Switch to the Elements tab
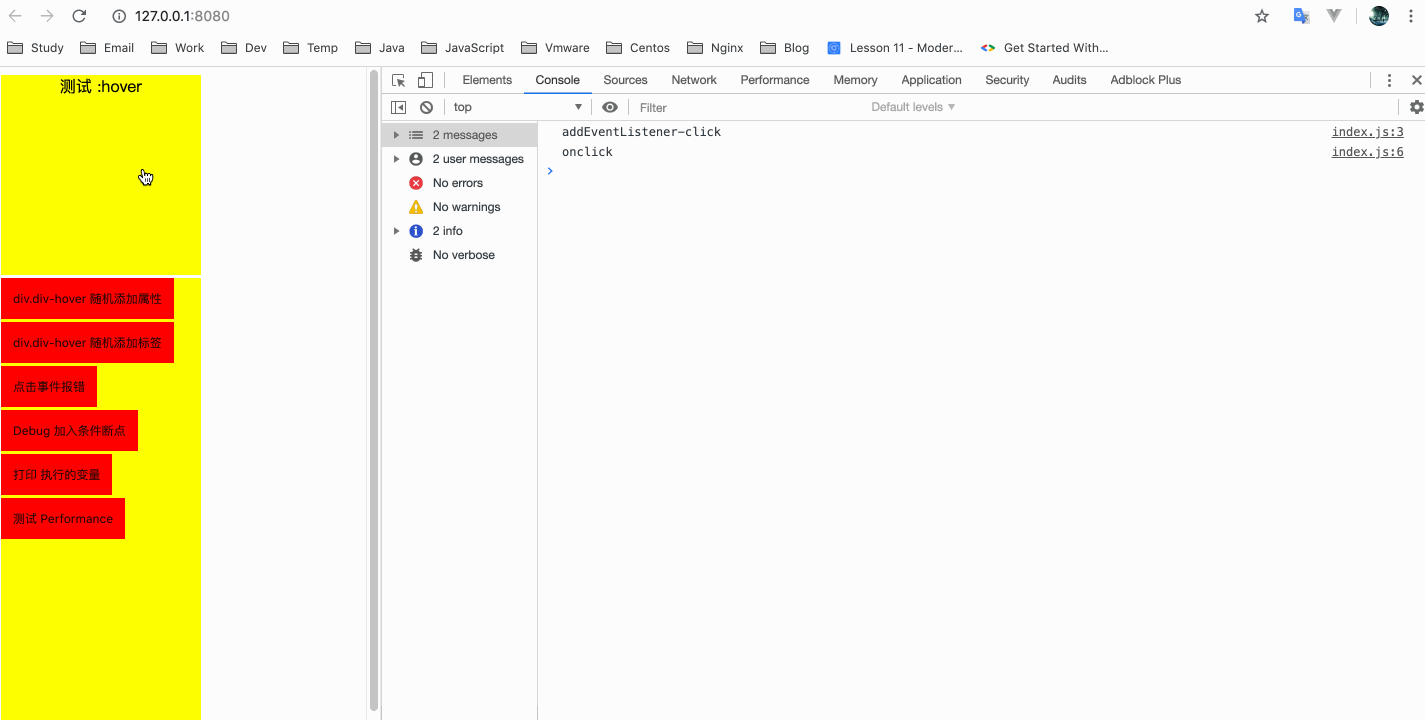The width and height of the screenshot is (1425, 720). click(x=487, y=80)
